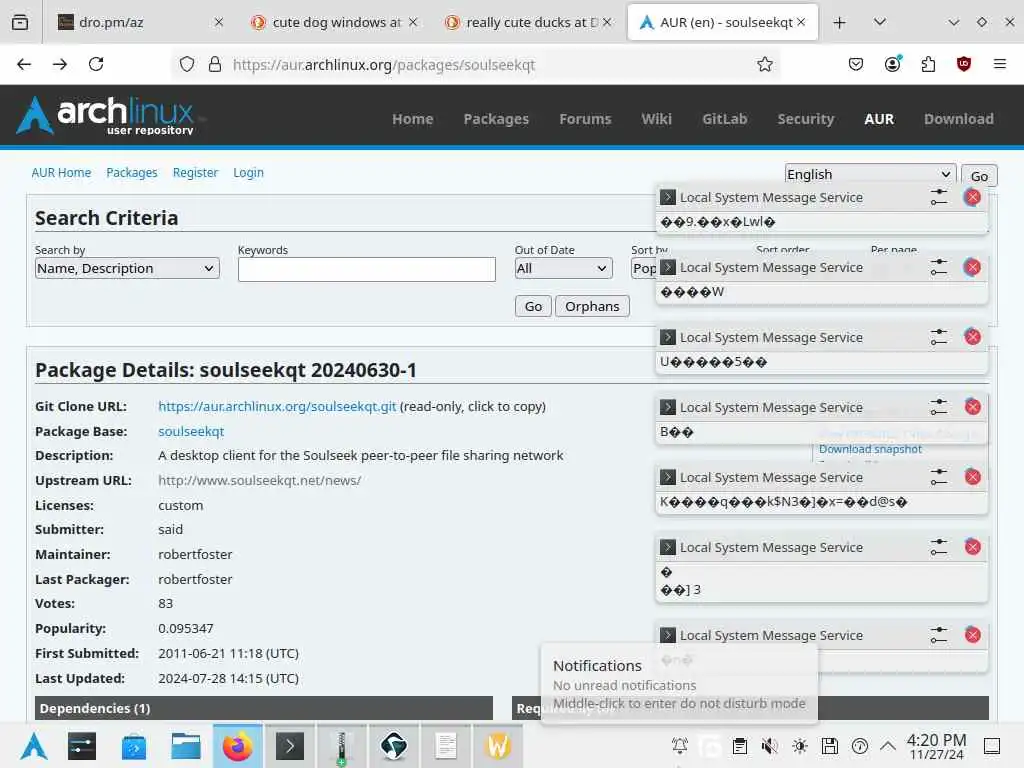1024x768 pixels.
Task: Close the cute dog windows tab
Action: point(413,22)
